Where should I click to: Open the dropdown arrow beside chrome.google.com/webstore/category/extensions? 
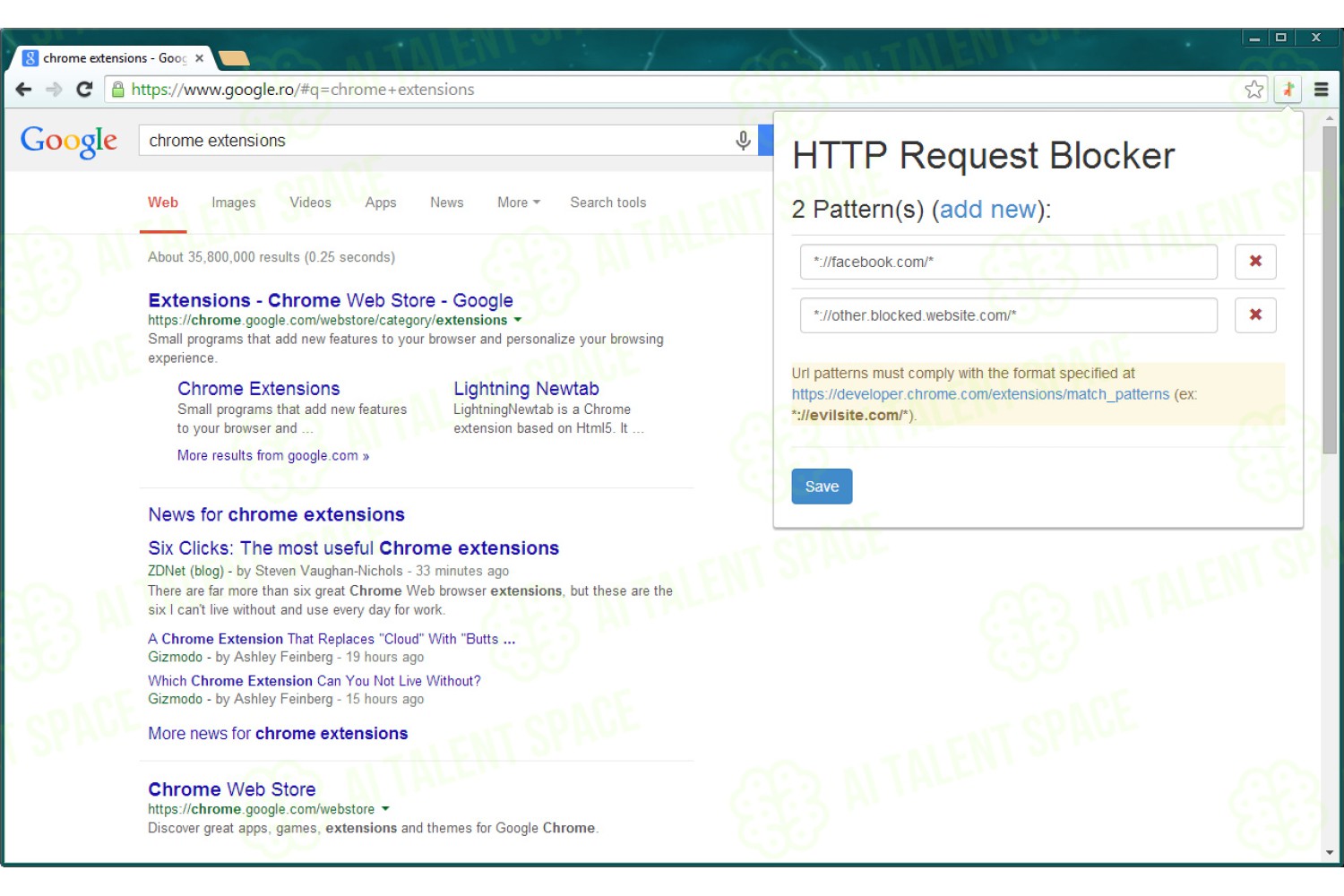tap(517, 320)
